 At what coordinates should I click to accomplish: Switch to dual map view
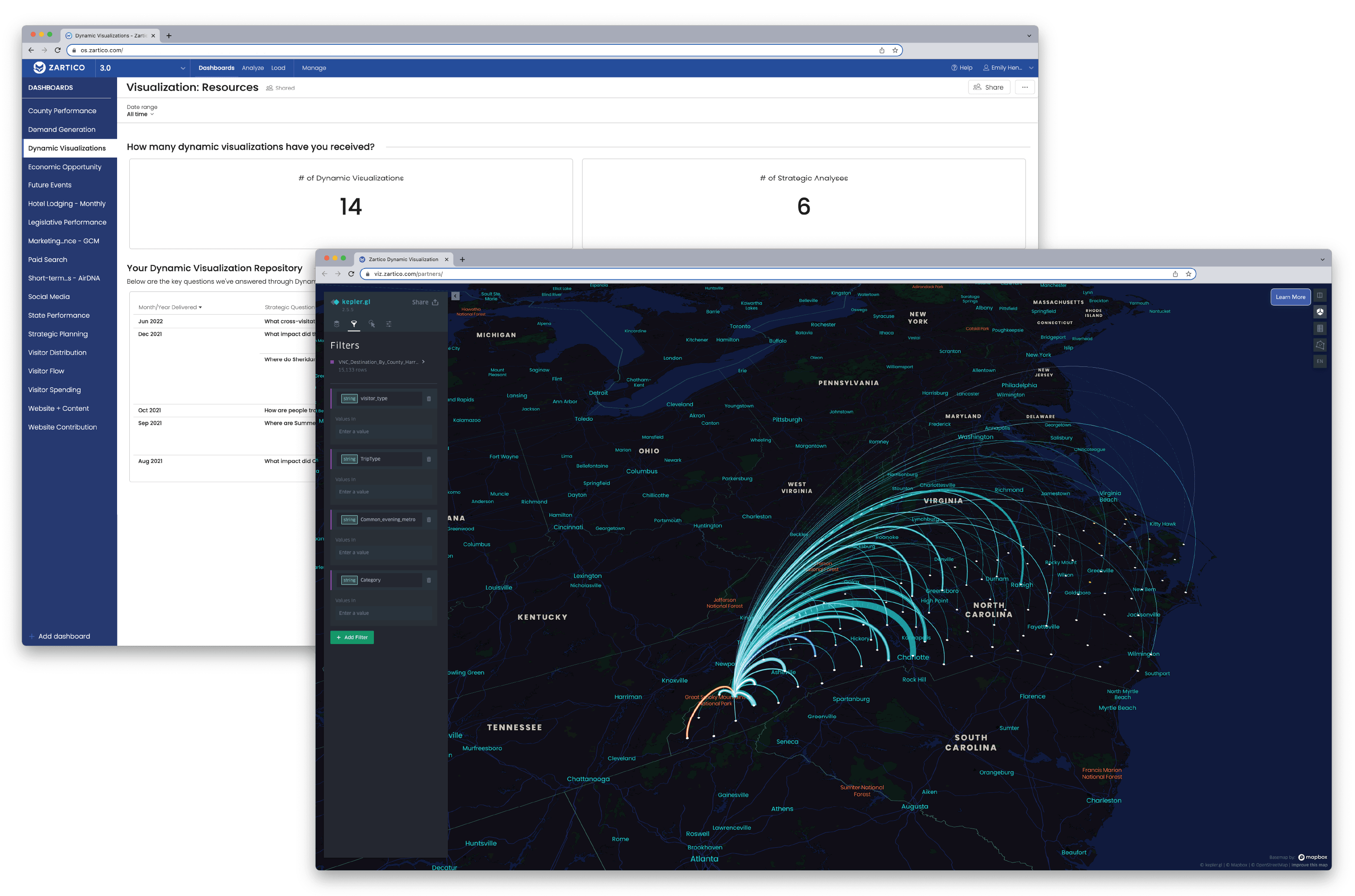pyautogui.click(x=1320, y=295)
